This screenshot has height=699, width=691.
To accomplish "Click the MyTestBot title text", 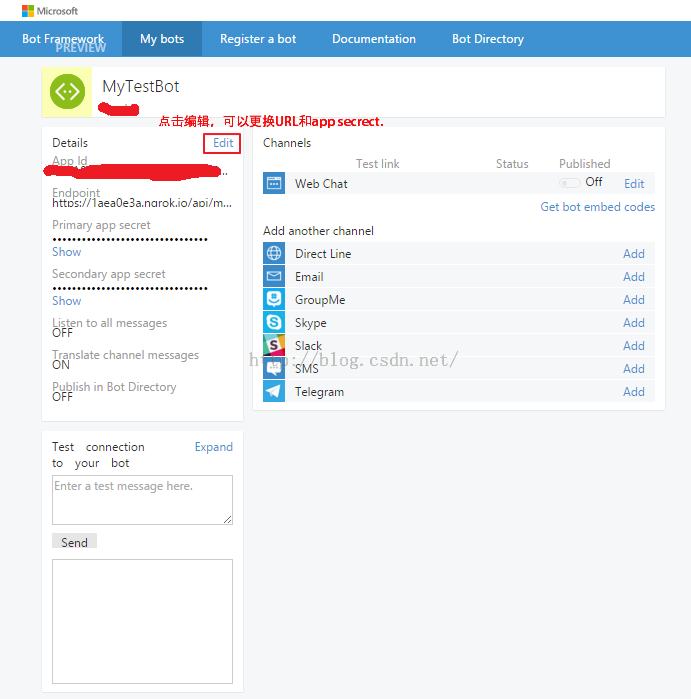I will point(140,86).
